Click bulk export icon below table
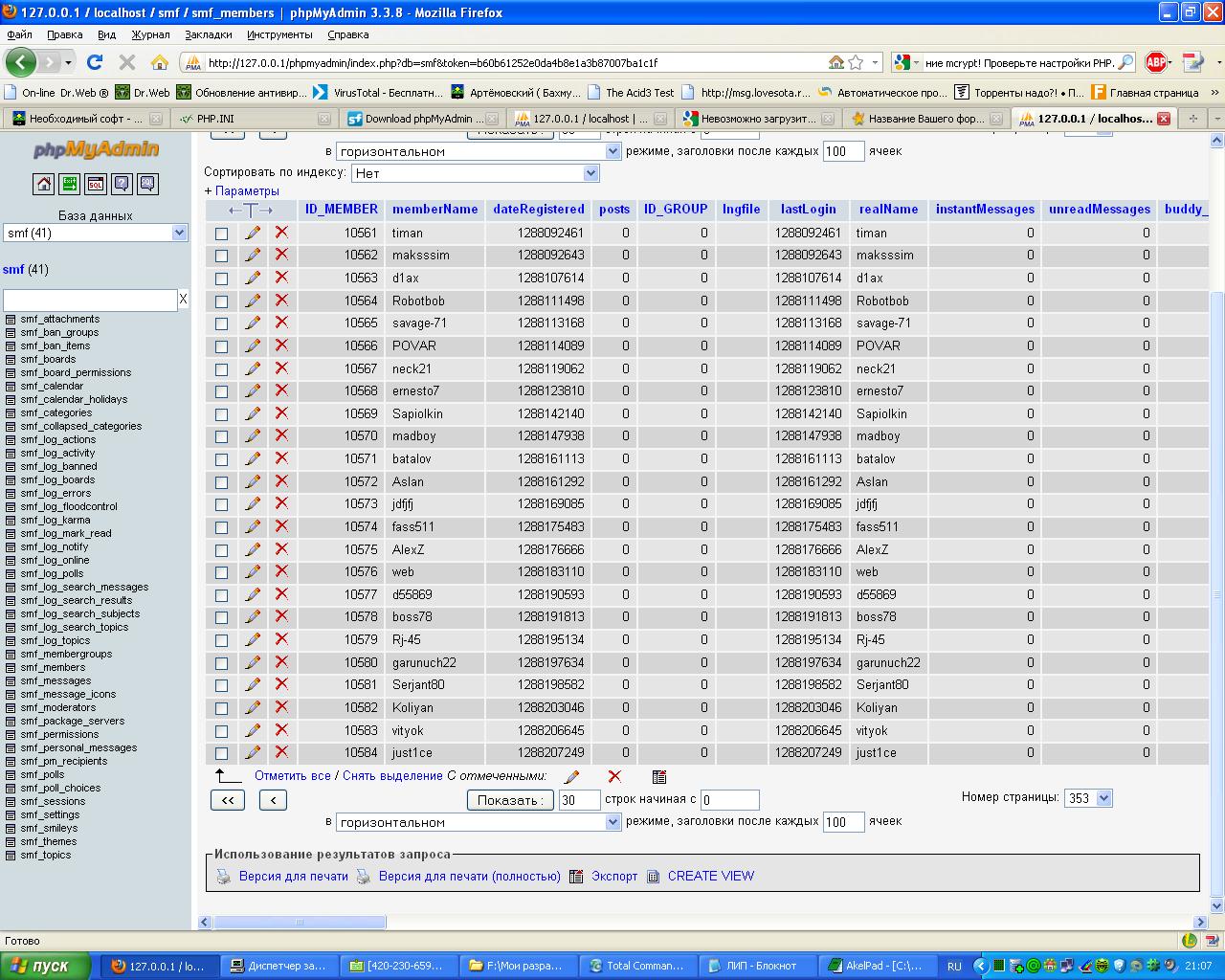This screenshot has height=980, width=1225. click(658, 777)
